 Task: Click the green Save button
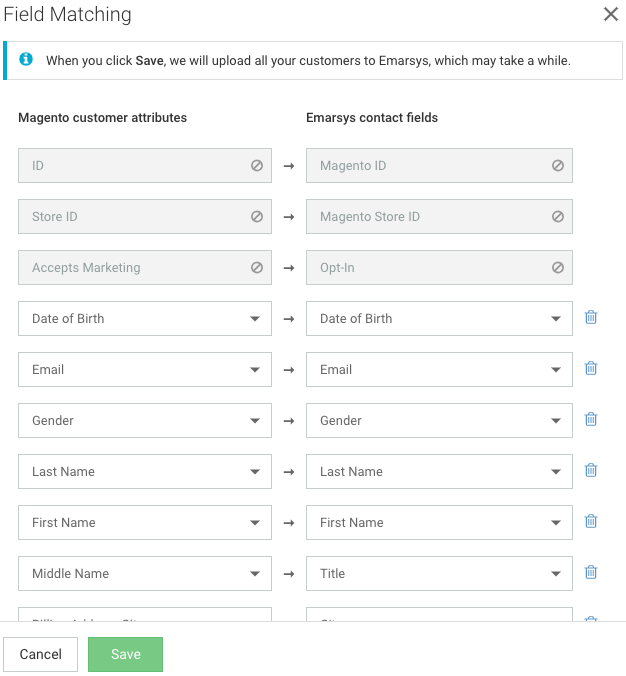tap(125, 654)
